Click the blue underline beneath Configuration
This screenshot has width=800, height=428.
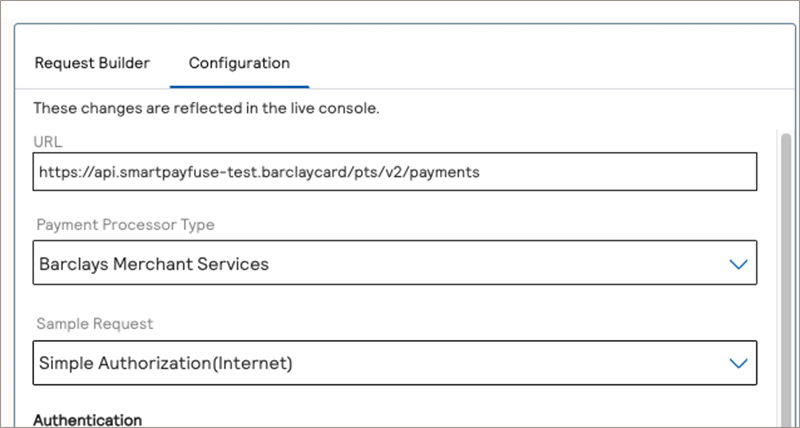[x=239, y=89]
